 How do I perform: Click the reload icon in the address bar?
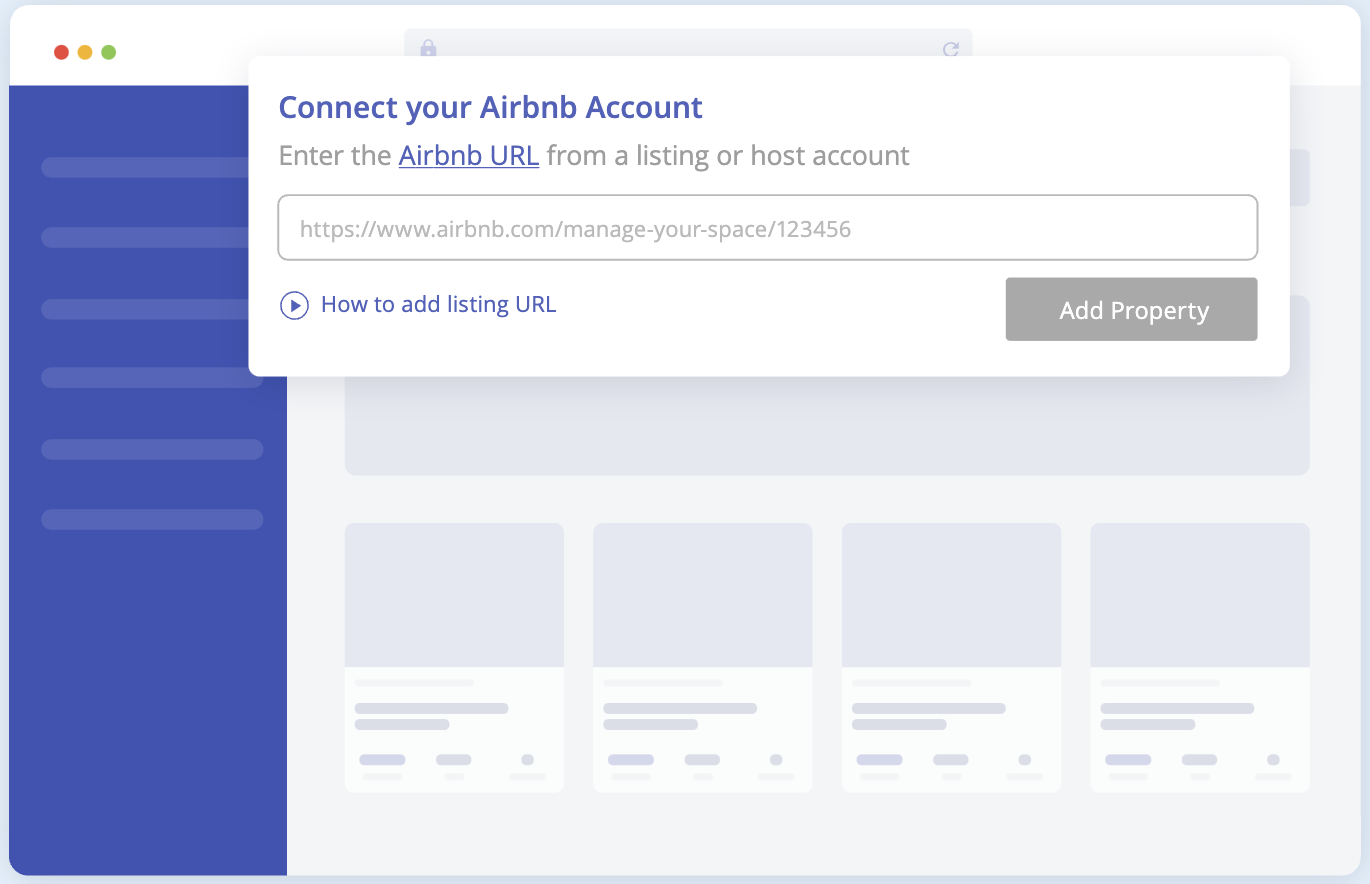coord(951,49)
